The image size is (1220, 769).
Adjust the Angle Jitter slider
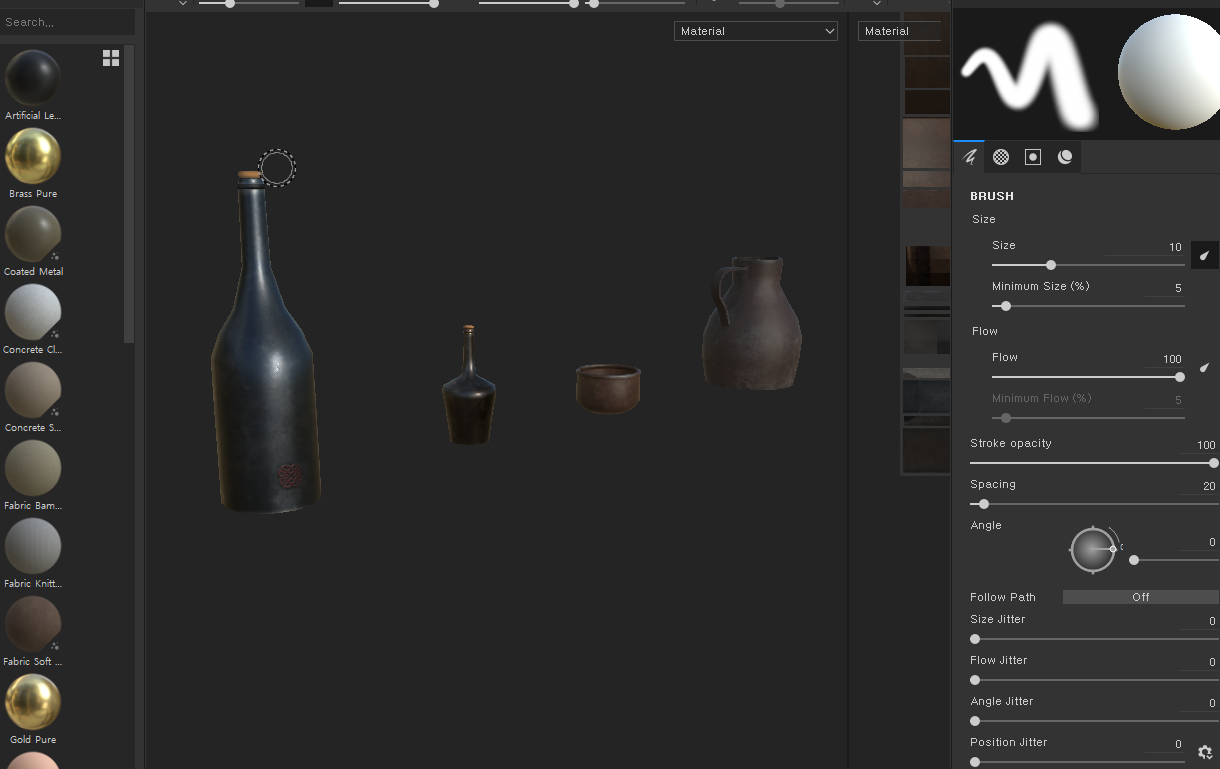[x=1094, y=721]
